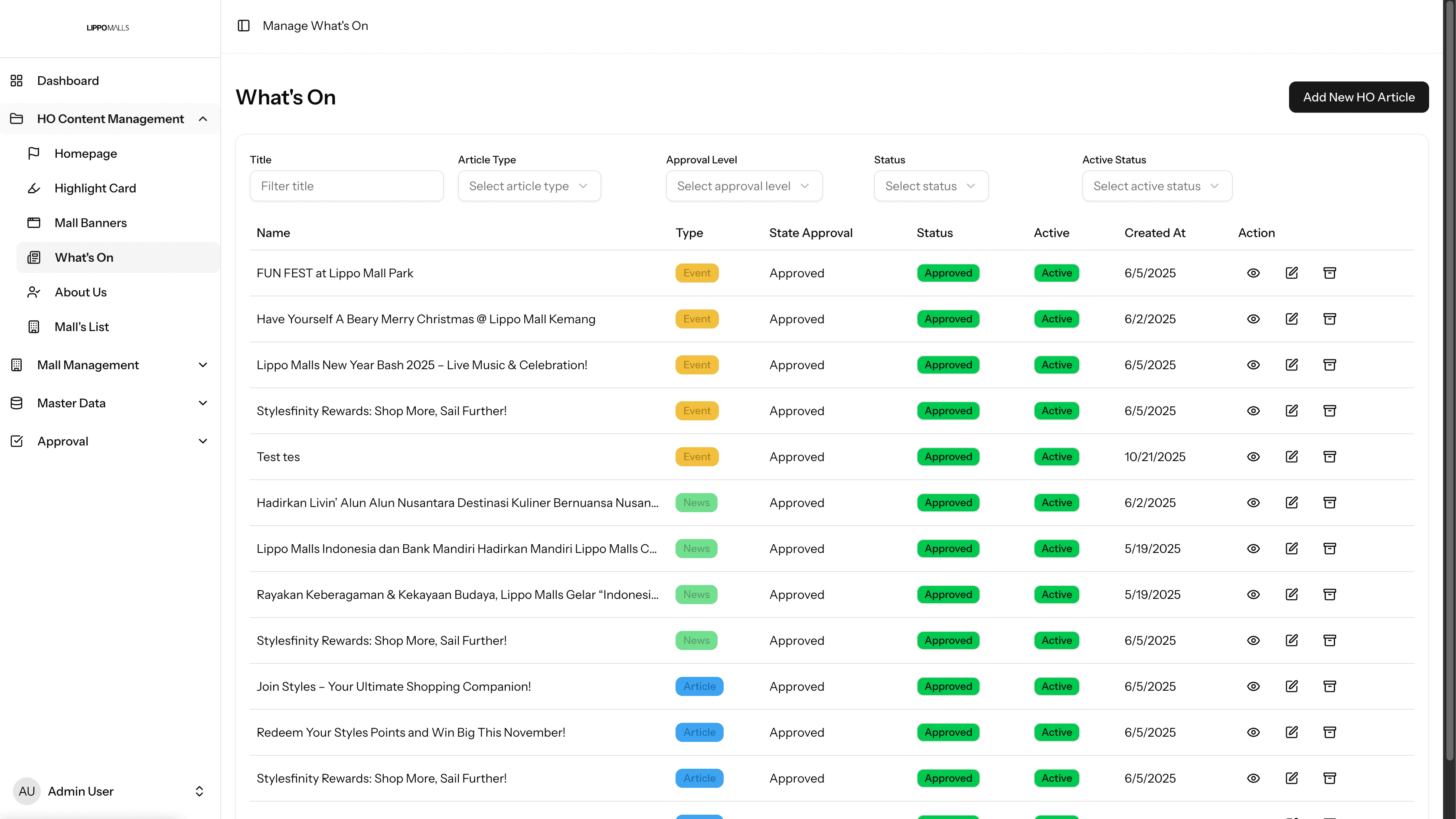Open the Highlight Card menu item
The height and width of the screenshot is (819, 1456).
tap(118, 188)
